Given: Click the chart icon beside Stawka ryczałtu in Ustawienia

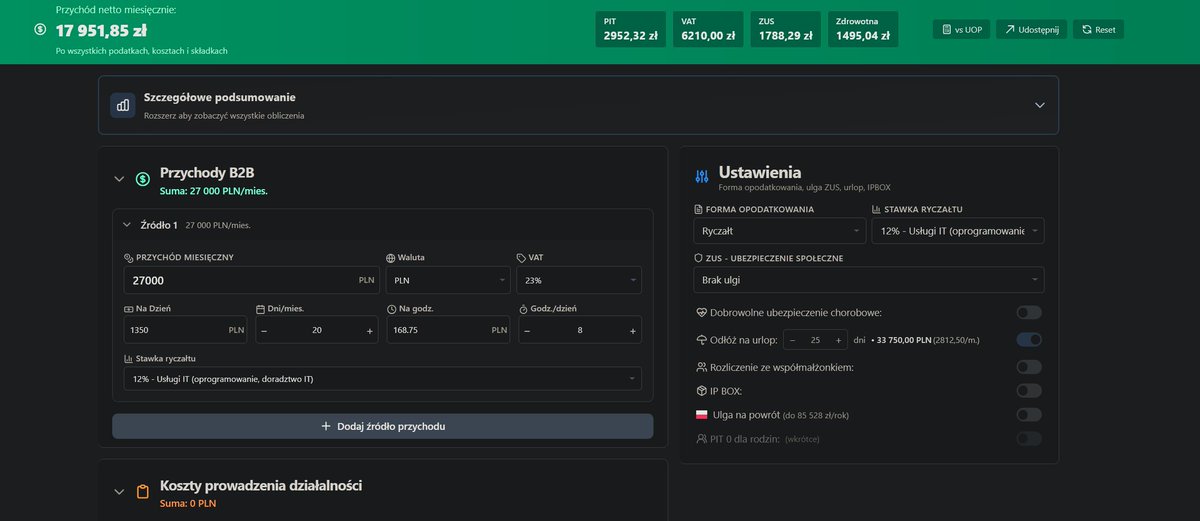Looking at the screenshot, I should (876, 210).
